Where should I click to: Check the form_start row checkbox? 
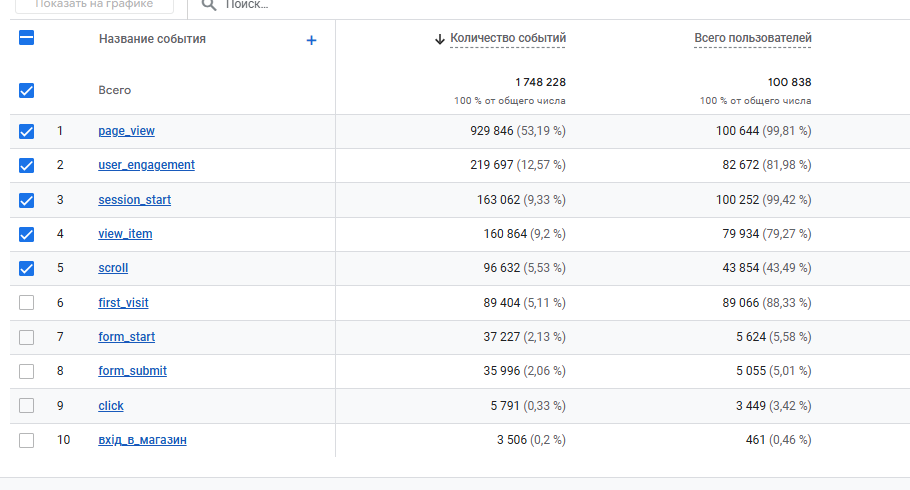[27, 337]
